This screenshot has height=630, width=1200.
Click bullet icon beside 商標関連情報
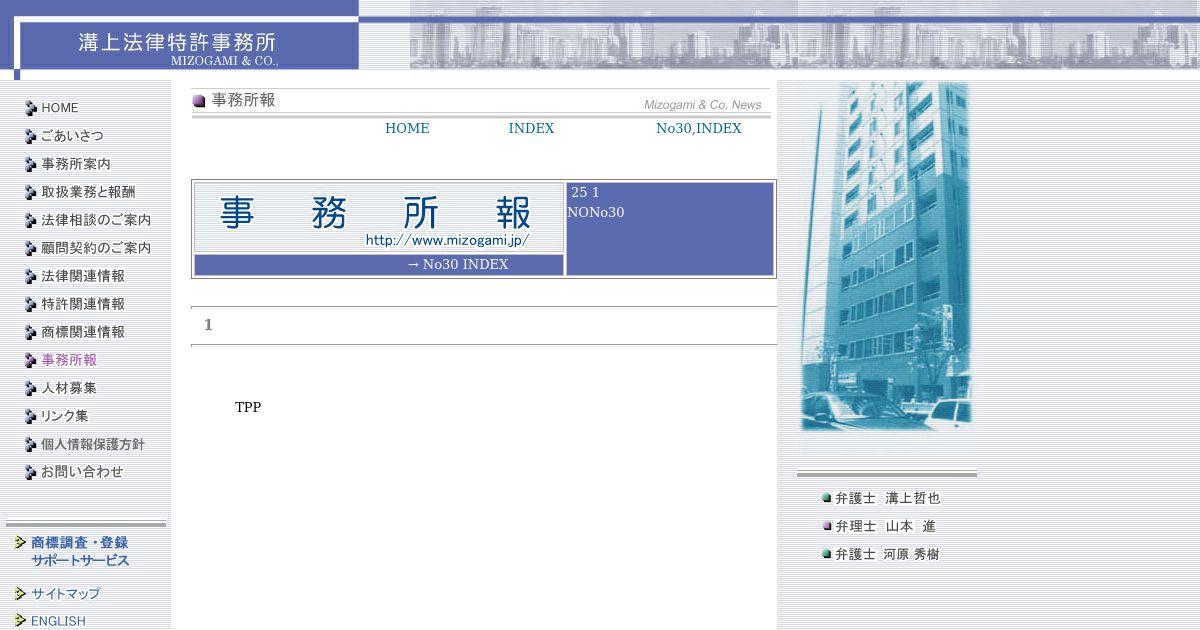click(31, 332)
